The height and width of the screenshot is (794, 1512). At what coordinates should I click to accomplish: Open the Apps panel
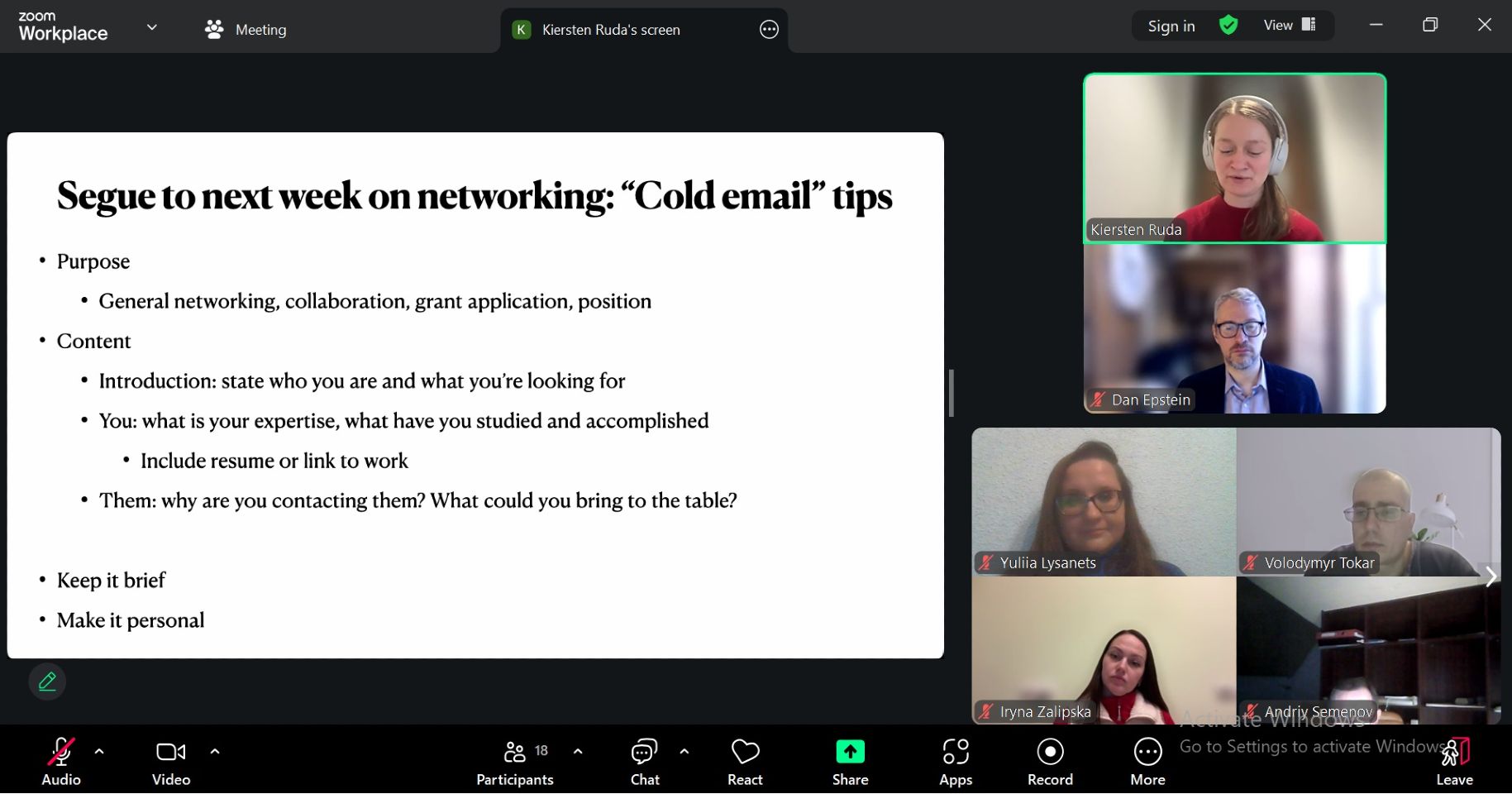956,761
